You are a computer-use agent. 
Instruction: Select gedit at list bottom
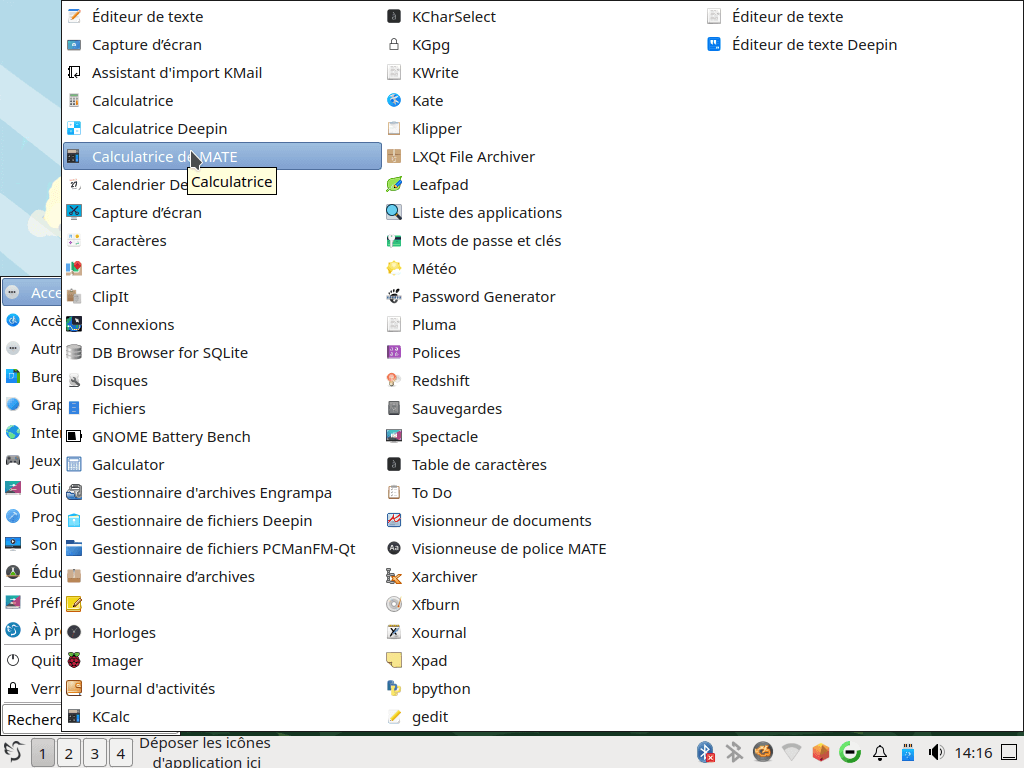pyautogui.click(x=542, y=716)
